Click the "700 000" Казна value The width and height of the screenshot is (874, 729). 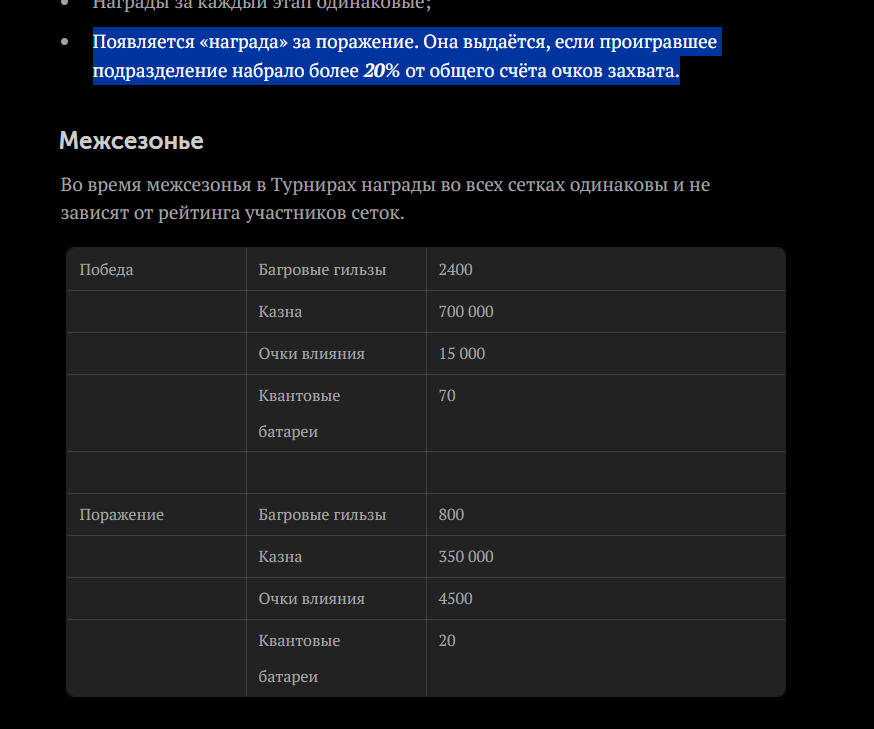[466, 312]
